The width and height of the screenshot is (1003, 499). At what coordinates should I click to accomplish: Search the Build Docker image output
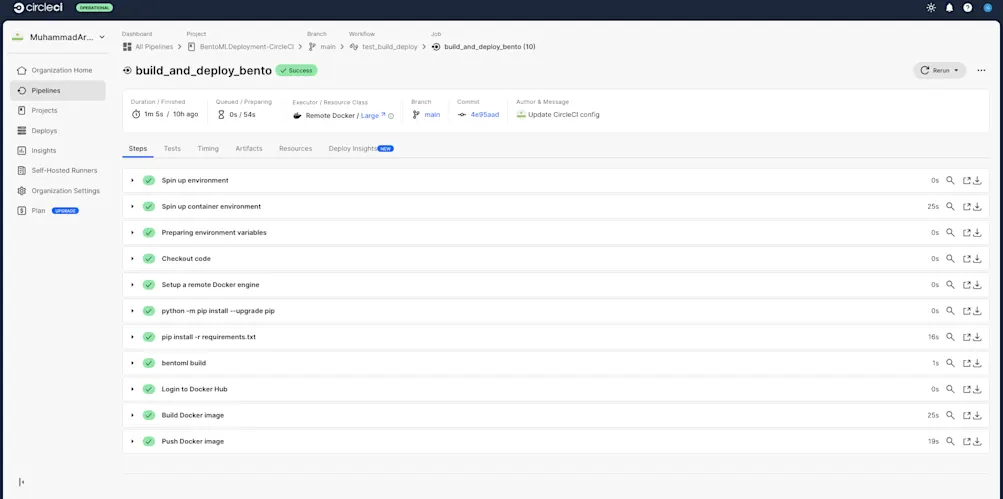950,415
